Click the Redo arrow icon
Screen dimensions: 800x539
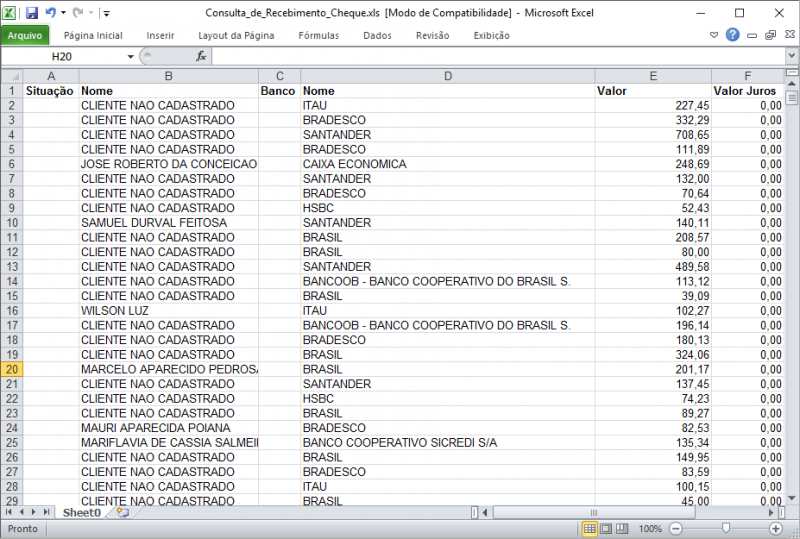pyautogui.click(x=78, y=12)
